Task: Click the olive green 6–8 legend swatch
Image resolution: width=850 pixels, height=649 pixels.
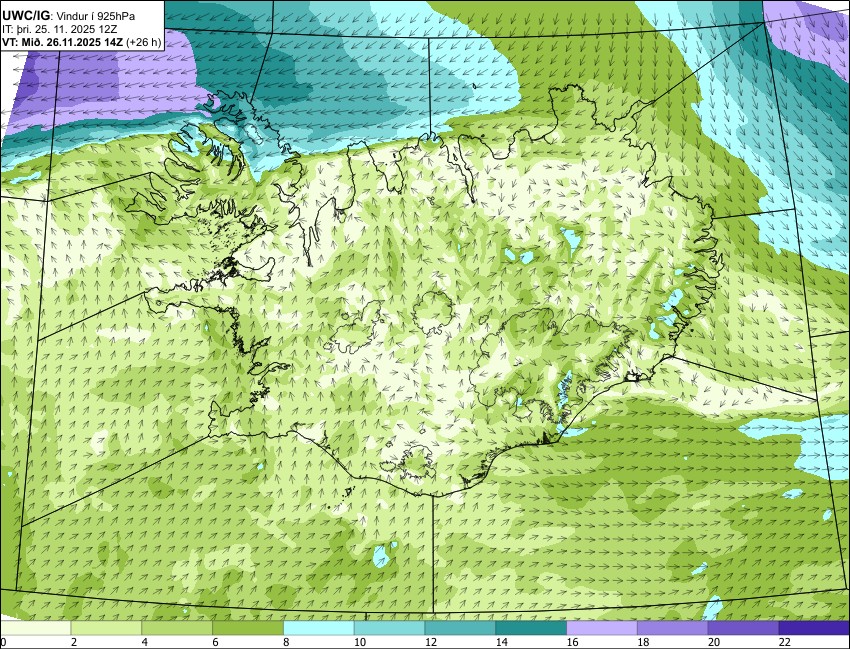Action: pyautogui.click(x=248, y=628)
